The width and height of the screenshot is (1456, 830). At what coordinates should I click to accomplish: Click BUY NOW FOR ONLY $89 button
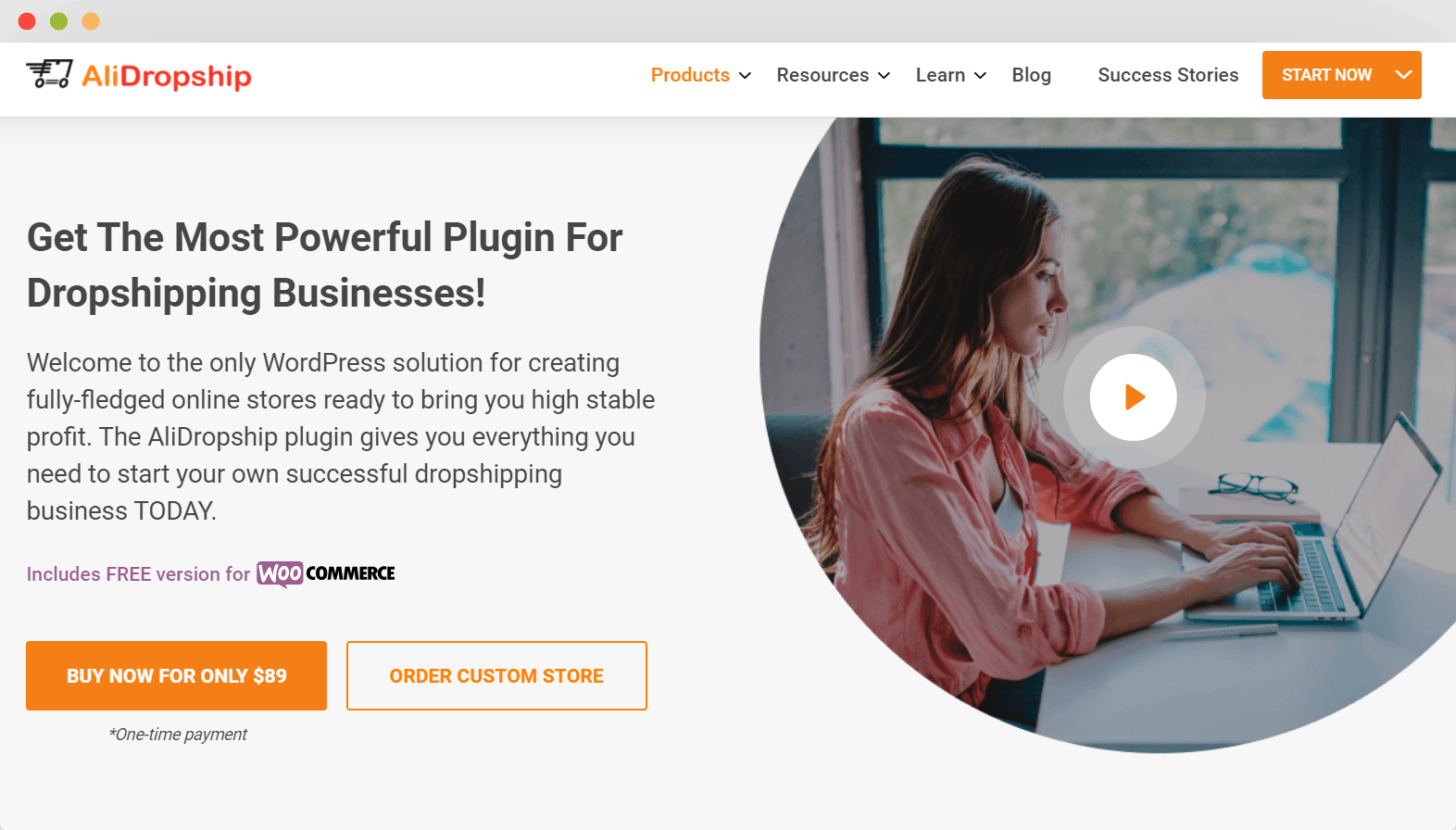pyautogui.click(x=176, y=676)
